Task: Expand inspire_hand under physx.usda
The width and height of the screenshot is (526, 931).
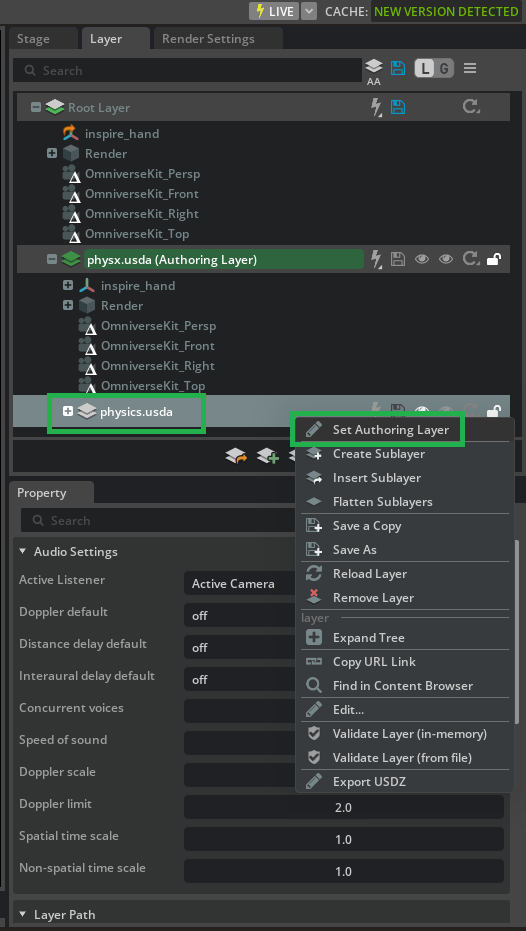Action: pyautogui.click(x=68, y=286)
